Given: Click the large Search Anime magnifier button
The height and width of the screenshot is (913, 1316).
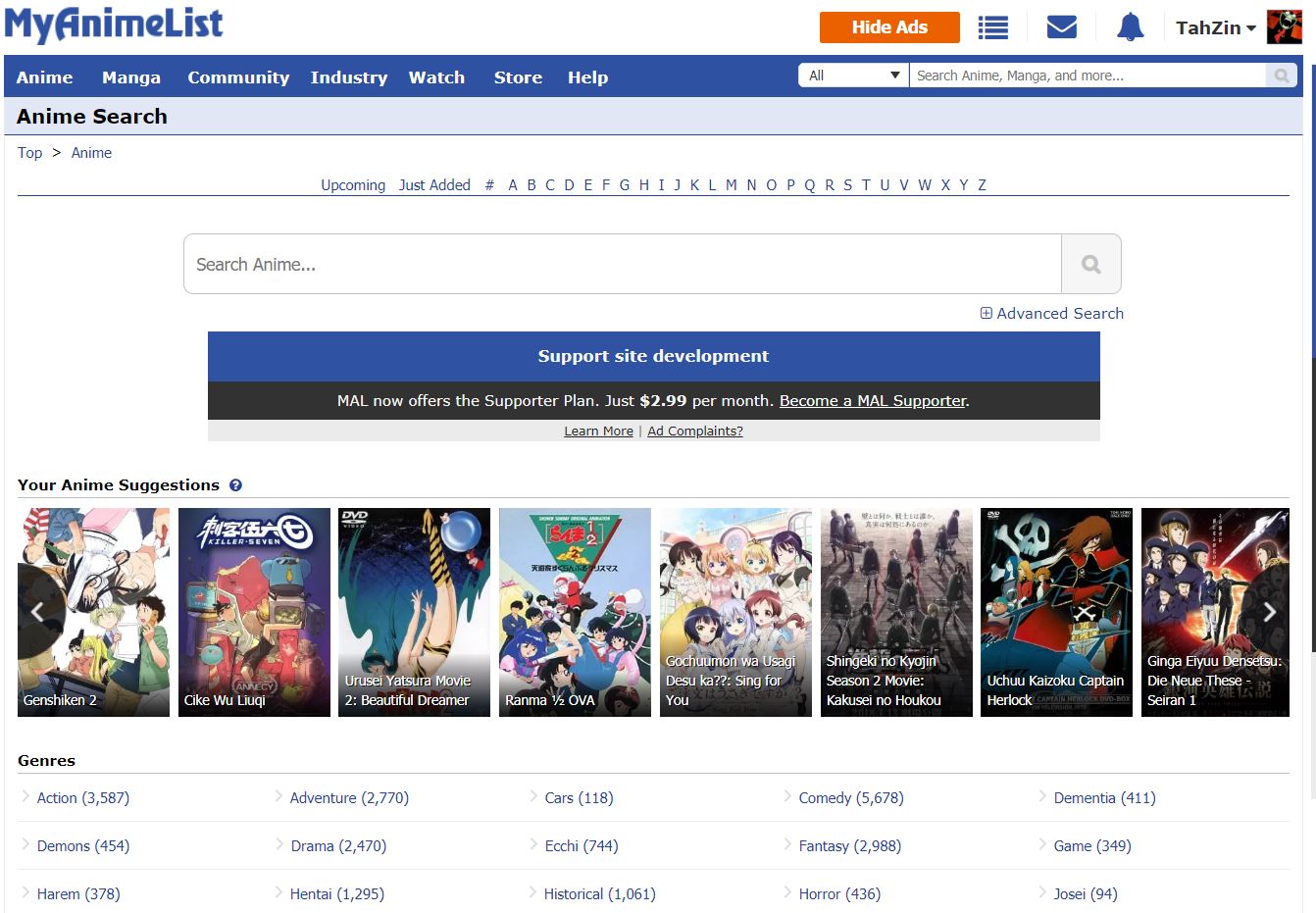Looking at the screenshot, I should (1091, 264).
